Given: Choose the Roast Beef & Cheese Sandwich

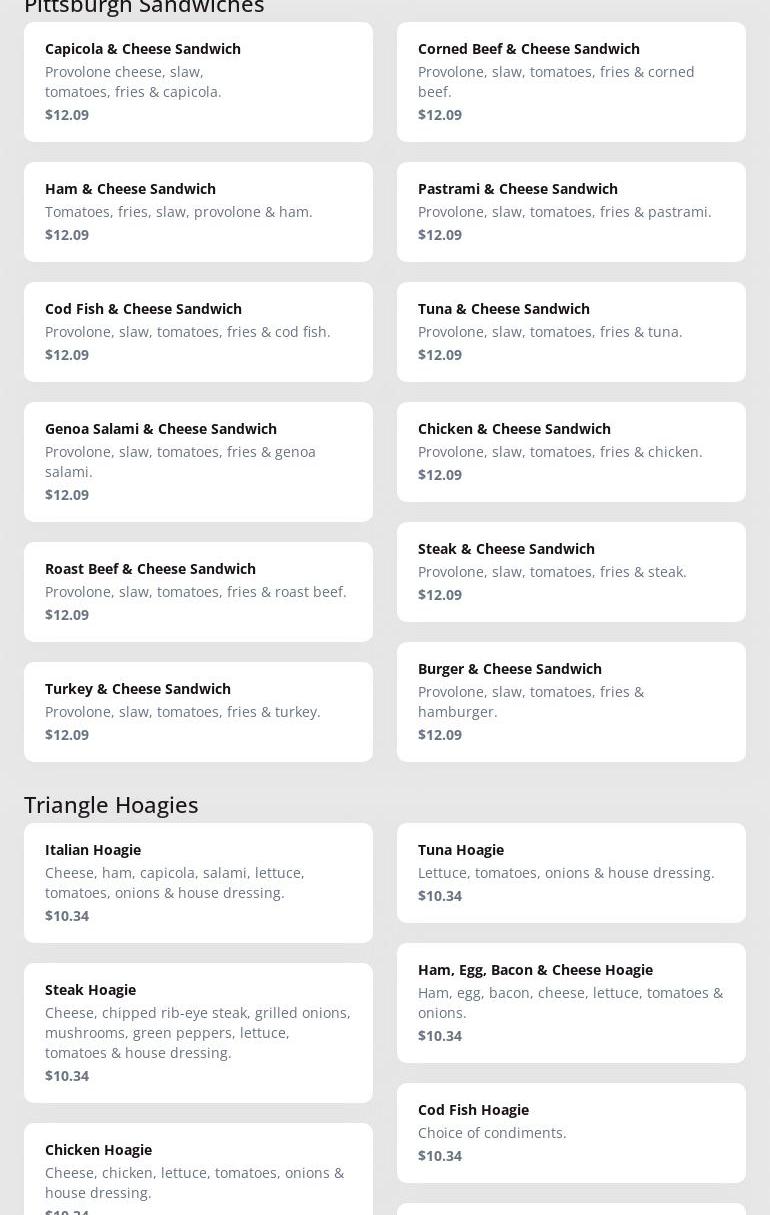Looking at the screenshot, I should coord(198,591).
